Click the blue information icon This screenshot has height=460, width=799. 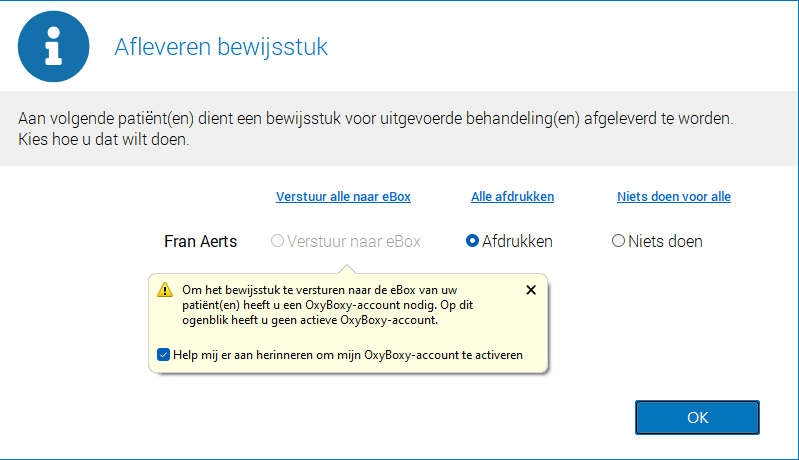tap(54, 46)
